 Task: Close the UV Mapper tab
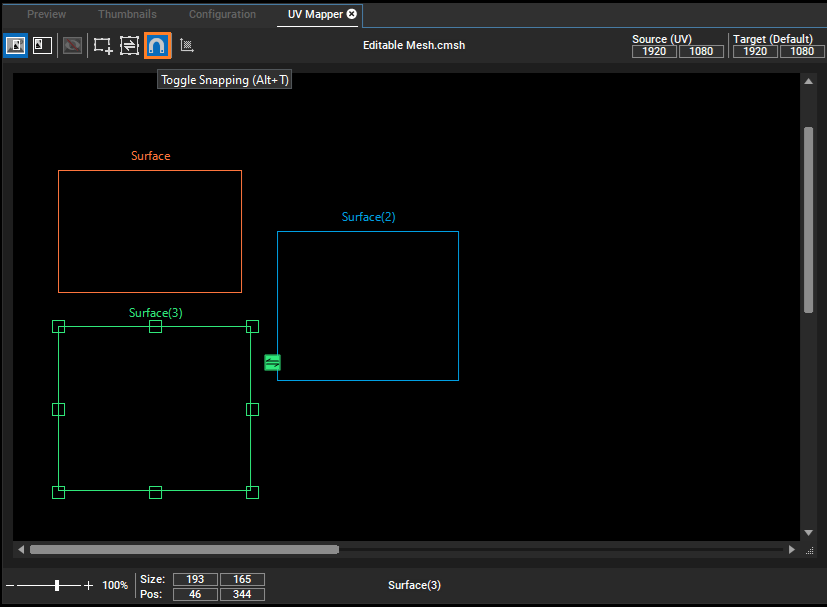click(352, 14)
